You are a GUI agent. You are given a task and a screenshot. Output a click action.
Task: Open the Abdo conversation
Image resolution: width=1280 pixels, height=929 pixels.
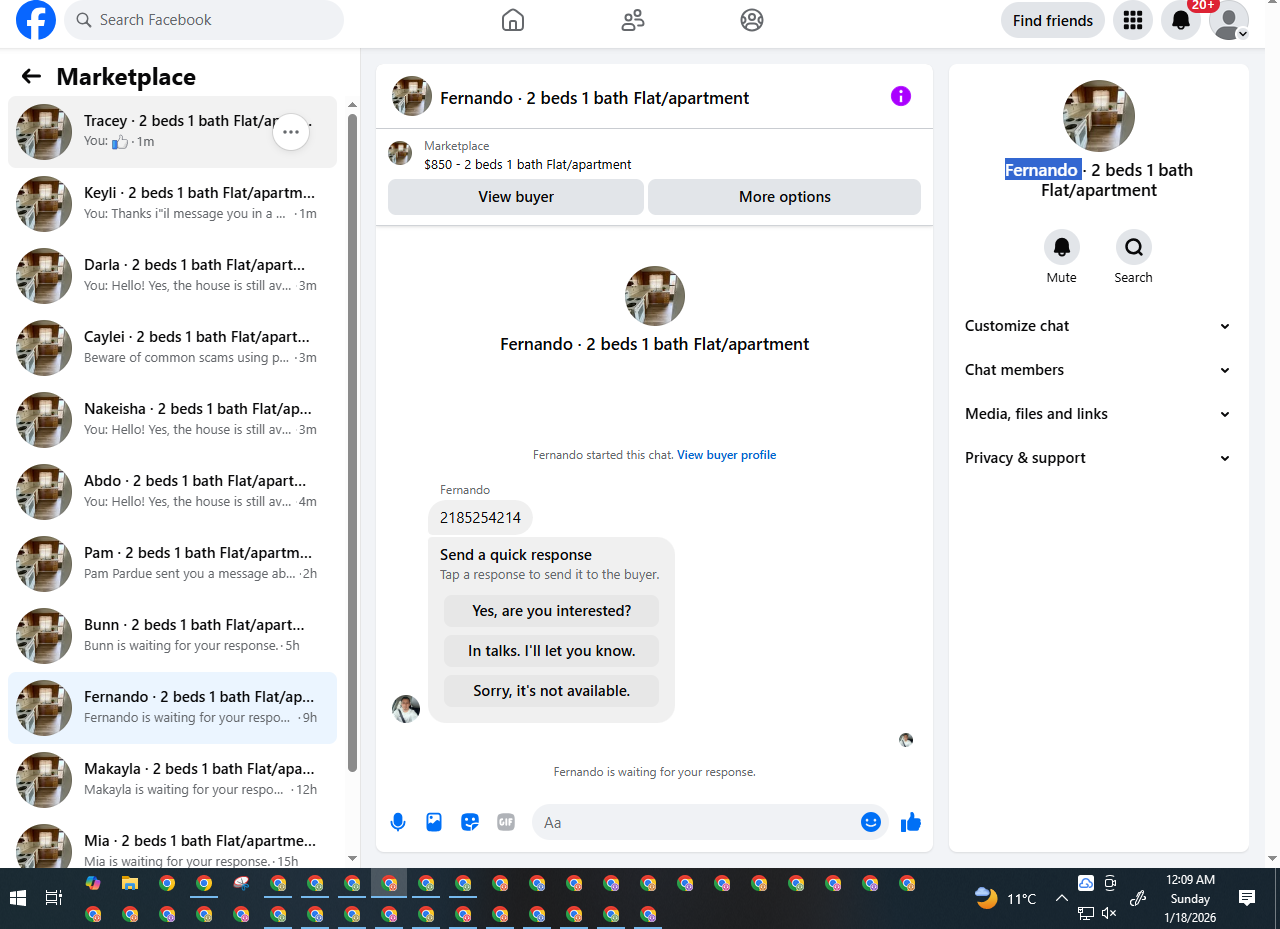tap(172, 492)
